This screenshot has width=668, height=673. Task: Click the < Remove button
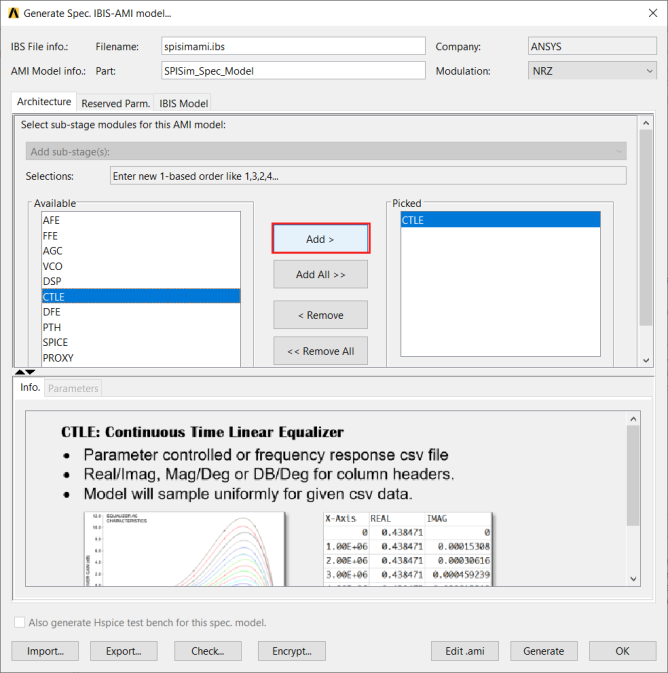pyautogui.click(x=321, y=315)
